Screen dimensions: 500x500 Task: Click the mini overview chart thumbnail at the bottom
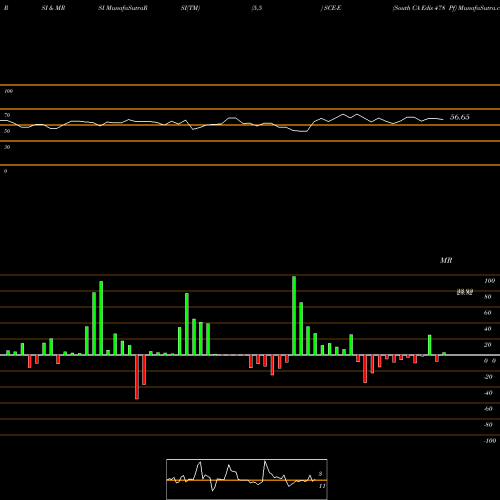click(247, 479)
